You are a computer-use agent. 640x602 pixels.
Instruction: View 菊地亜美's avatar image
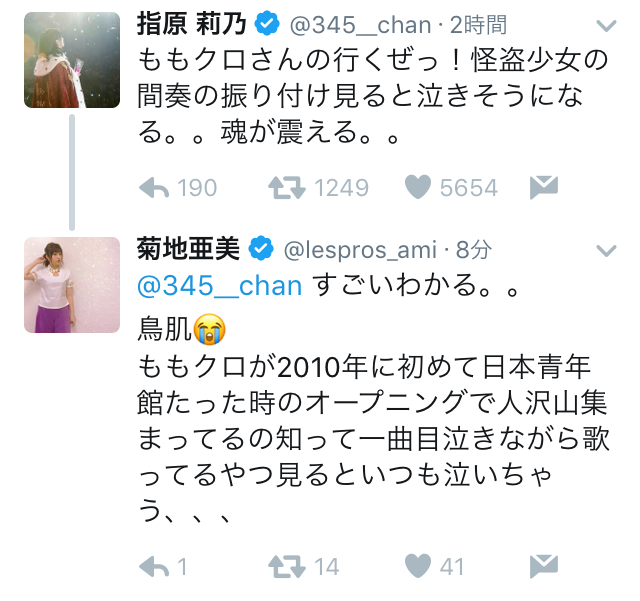point(72,285)
